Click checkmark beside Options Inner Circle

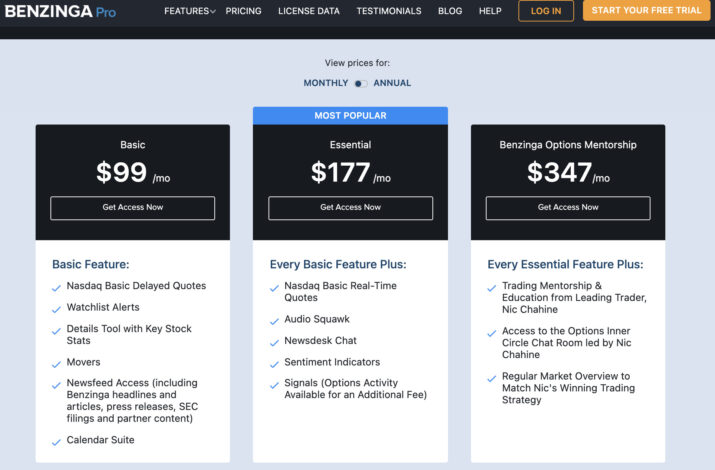[492, 333]
